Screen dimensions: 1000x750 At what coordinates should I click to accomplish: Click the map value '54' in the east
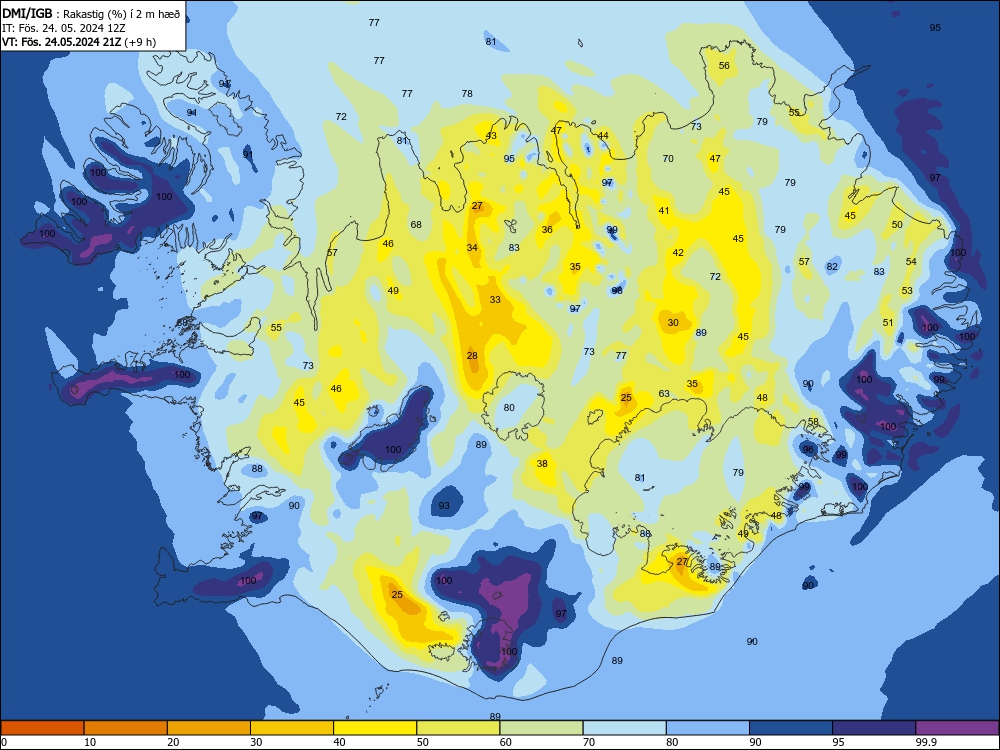click(911, 261)
